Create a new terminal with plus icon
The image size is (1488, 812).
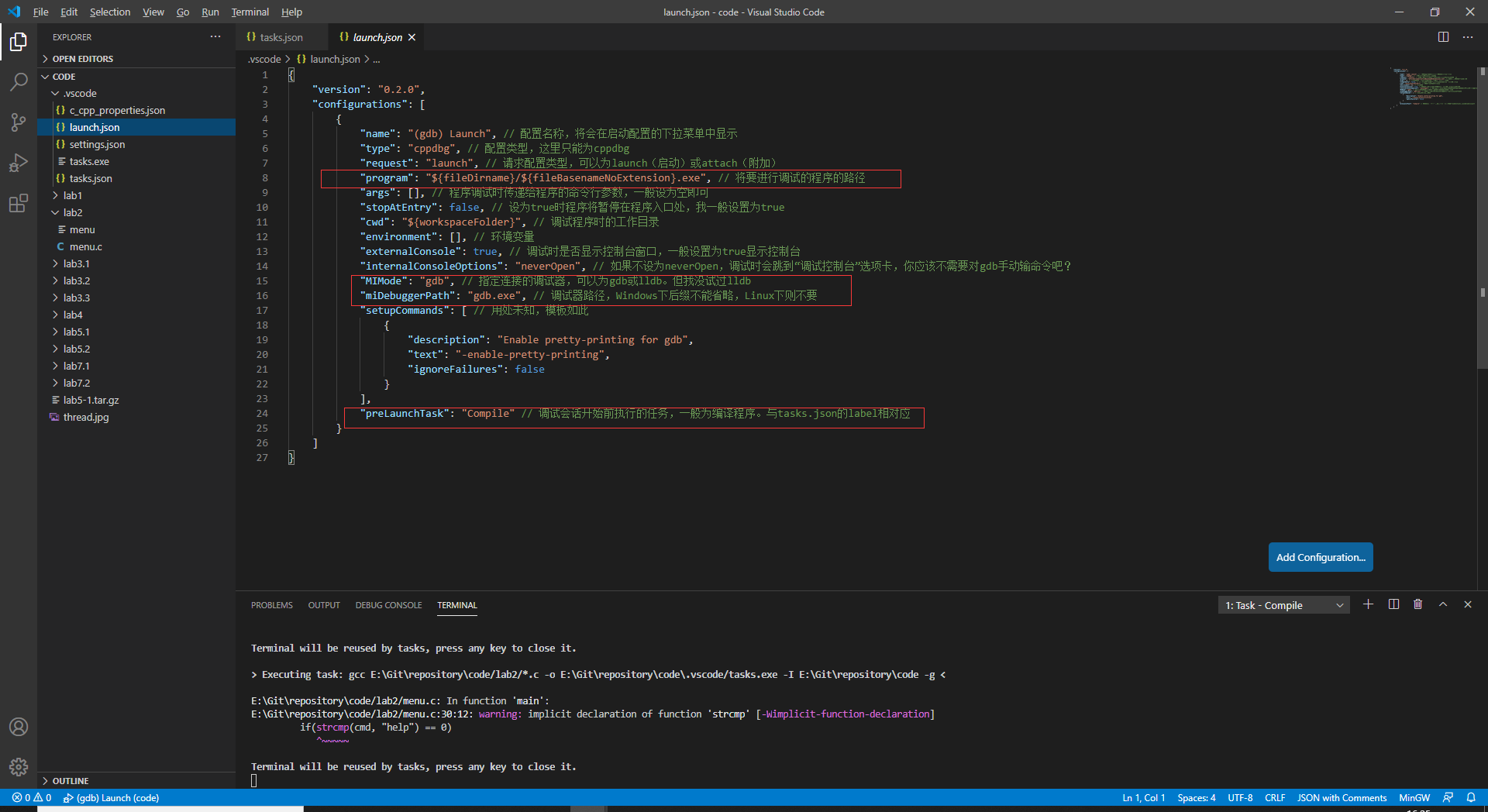tap(1368, 604)
